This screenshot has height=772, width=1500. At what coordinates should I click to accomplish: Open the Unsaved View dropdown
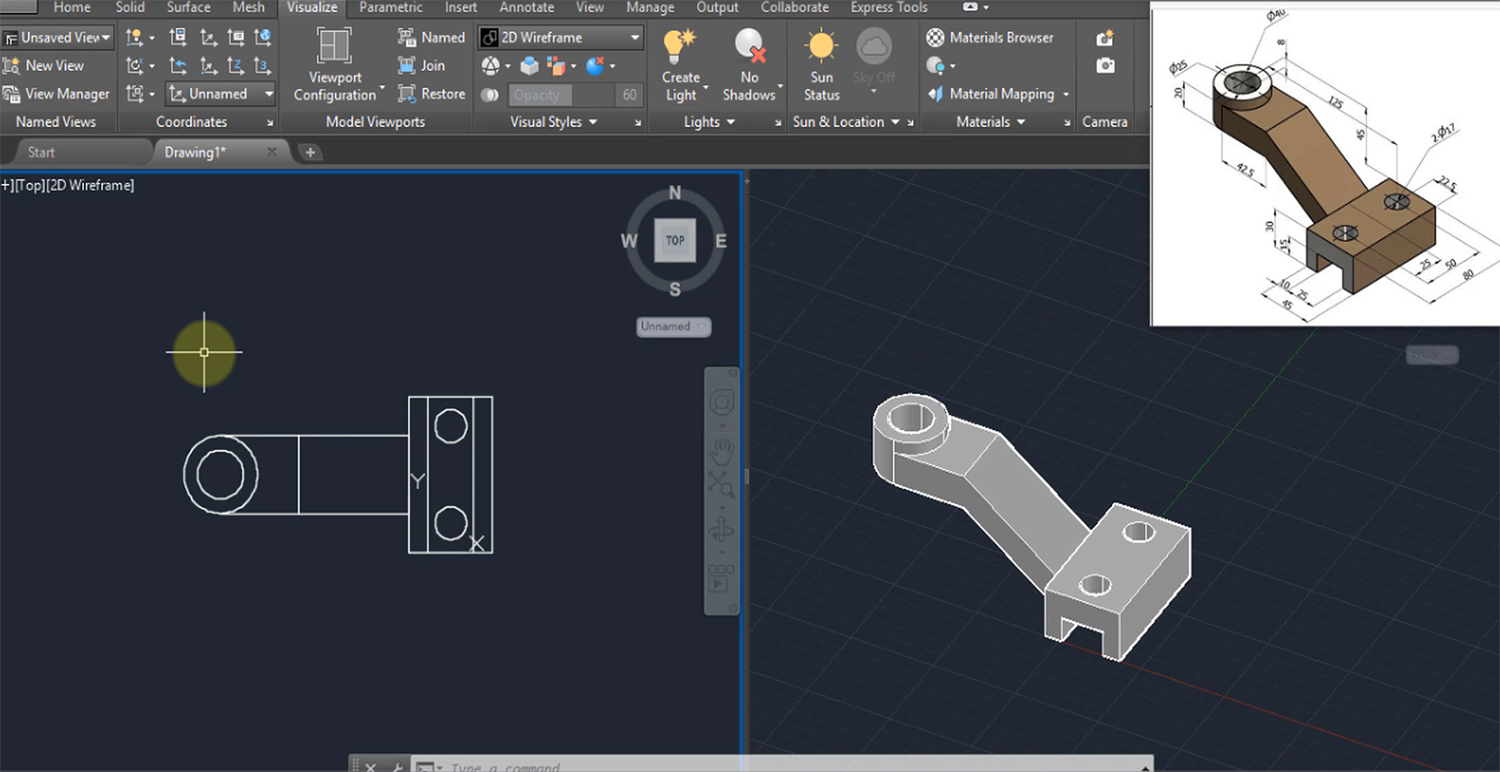(57, 38)
